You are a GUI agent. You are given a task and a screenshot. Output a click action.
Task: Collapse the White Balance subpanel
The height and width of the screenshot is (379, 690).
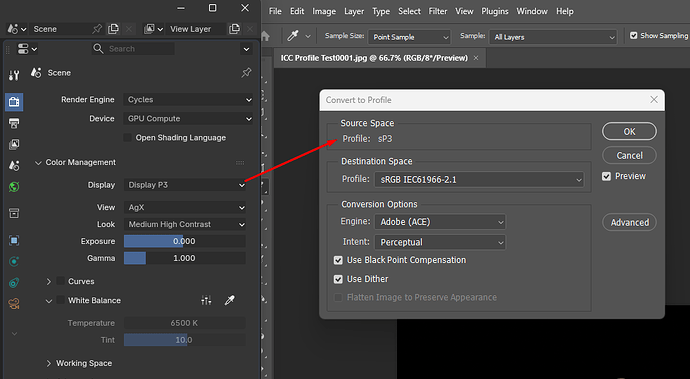49,301
